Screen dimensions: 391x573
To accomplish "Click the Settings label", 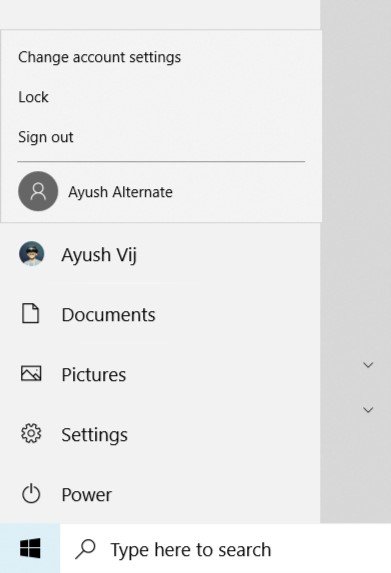I will click(x=95, y=435).
